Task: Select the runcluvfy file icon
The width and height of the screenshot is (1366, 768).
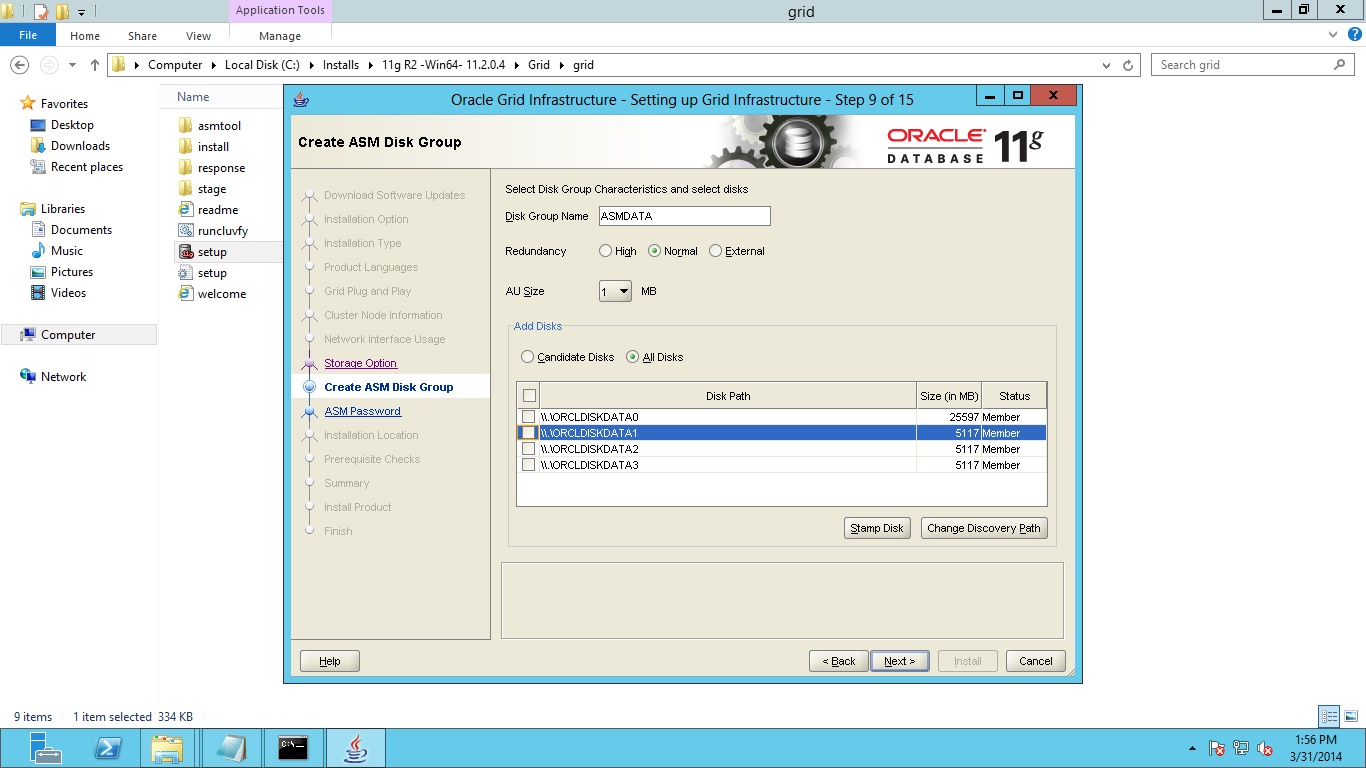Action: [185, 231]
